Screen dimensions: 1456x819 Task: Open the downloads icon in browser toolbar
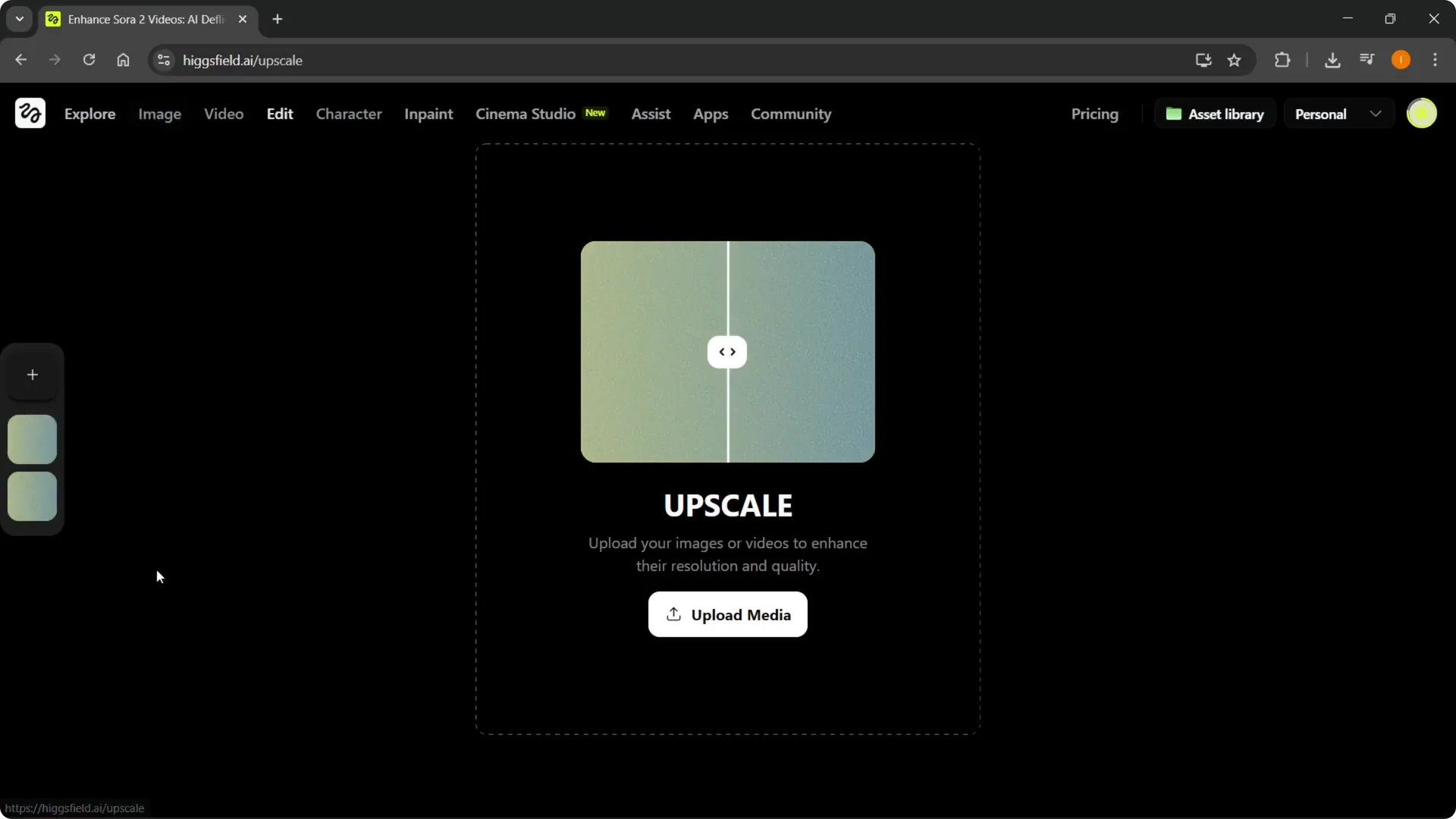pos(1333,60)
